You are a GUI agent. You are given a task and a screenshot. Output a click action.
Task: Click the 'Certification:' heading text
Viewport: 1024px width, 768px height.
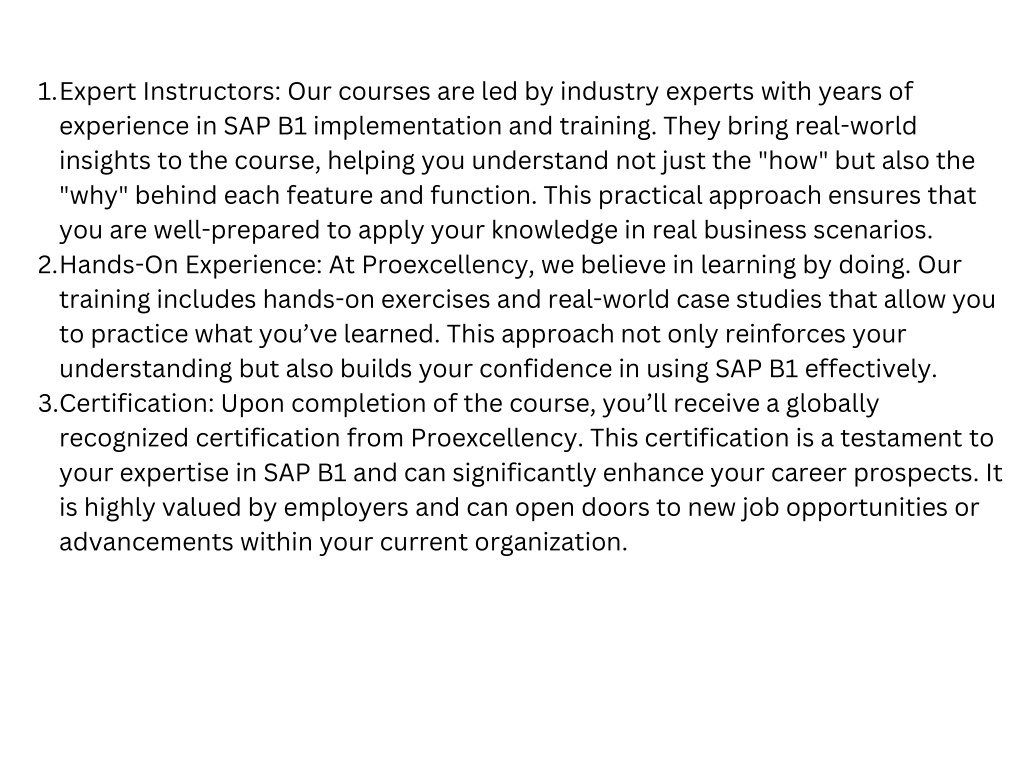[x=137, y=404]
